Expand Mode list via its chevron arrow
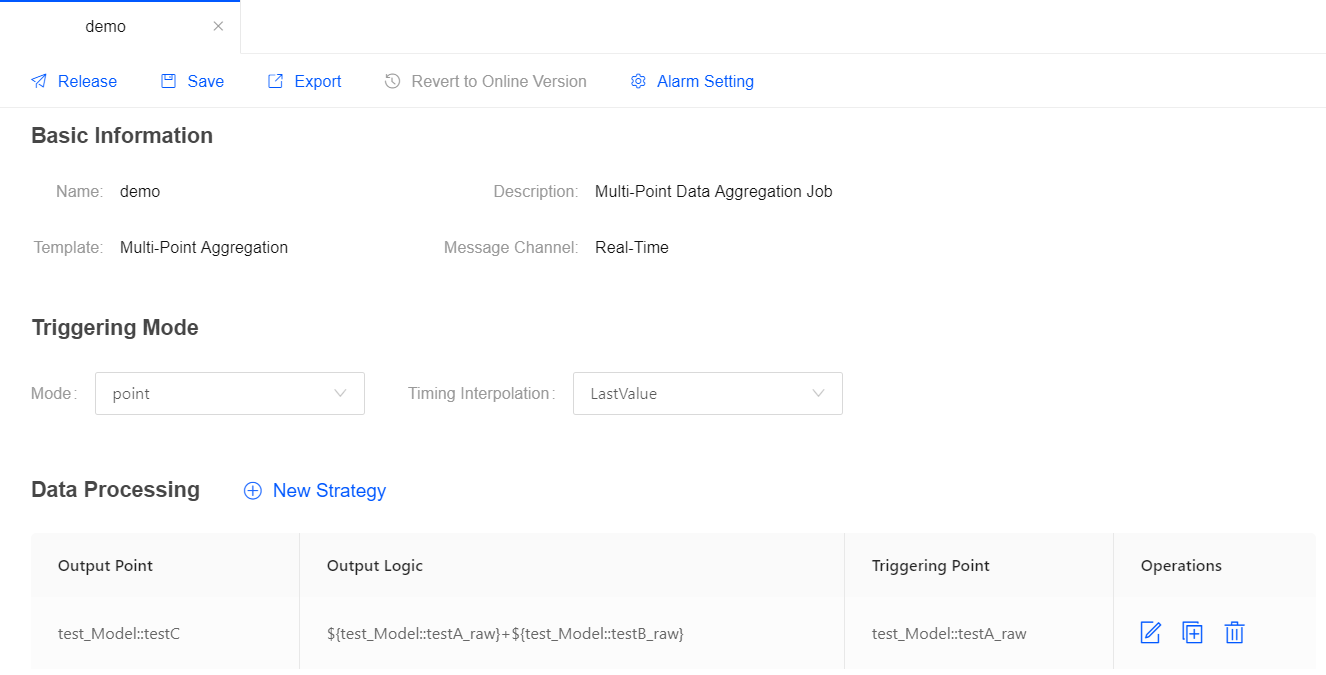This screenshot has width=1326, height=675. point(341,394)
